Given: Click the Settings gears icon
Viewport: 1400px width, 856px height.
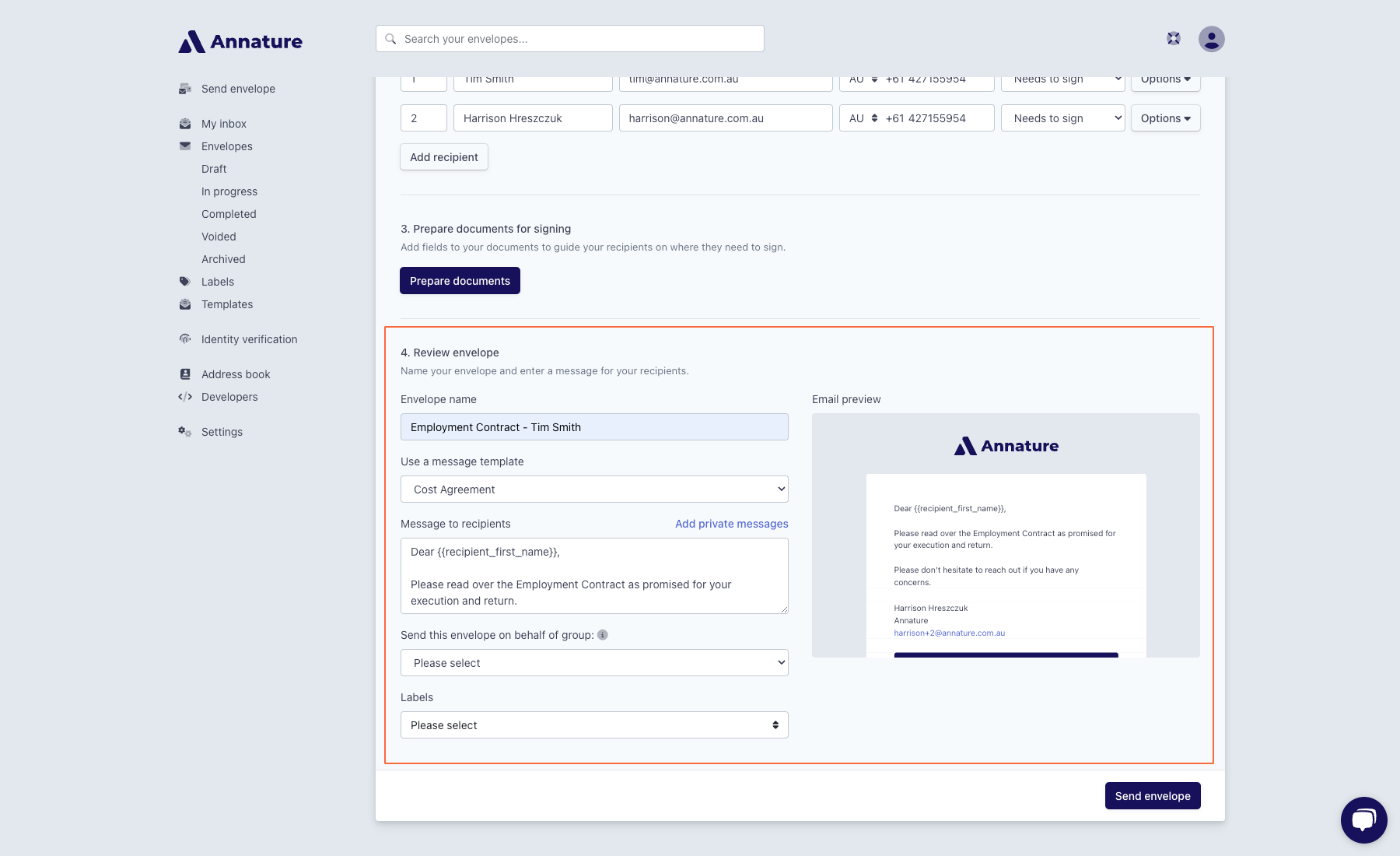Looking at the screenshot, I should pyautogui.click(x=185, y=432).
